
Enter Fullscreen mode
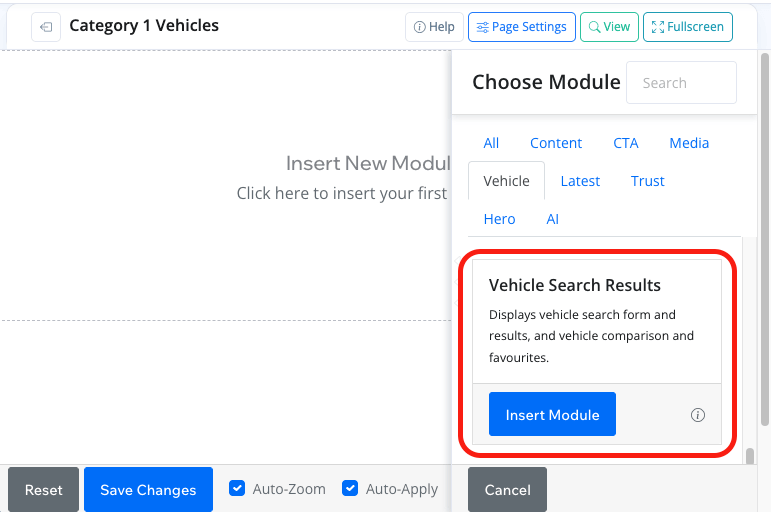pyautogui.click(x=687, y=27)
